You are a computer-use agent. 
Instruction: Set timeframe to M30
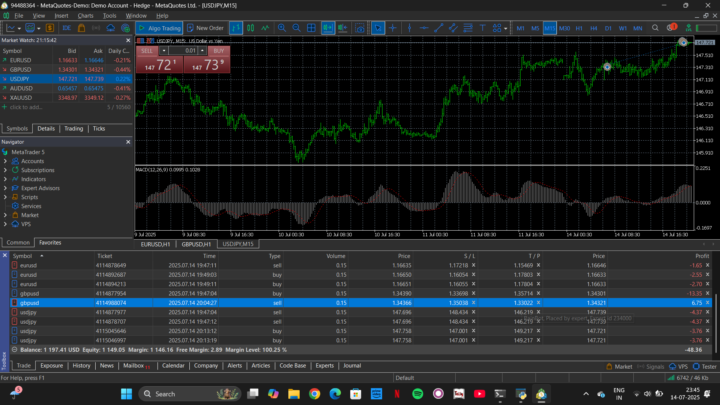tap(564, 28)
